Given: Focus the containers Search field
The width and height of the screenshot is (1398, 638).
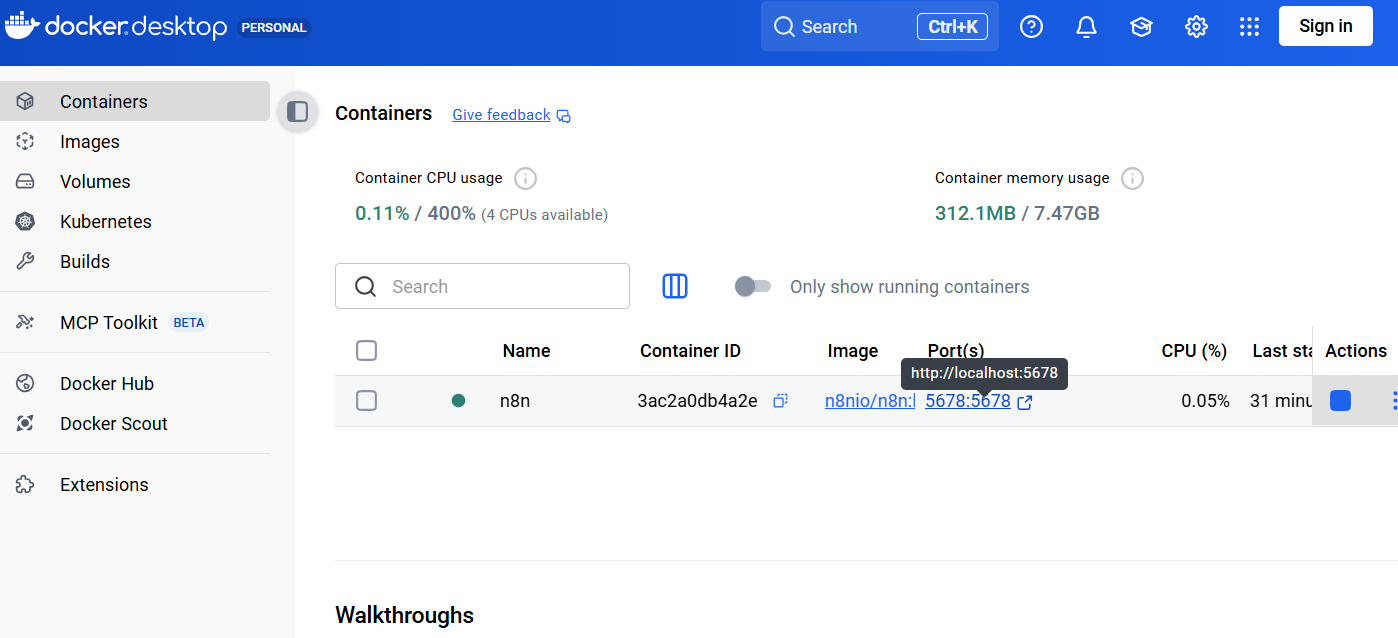Looking at the screenshot, I should click(x=482, y=286).
